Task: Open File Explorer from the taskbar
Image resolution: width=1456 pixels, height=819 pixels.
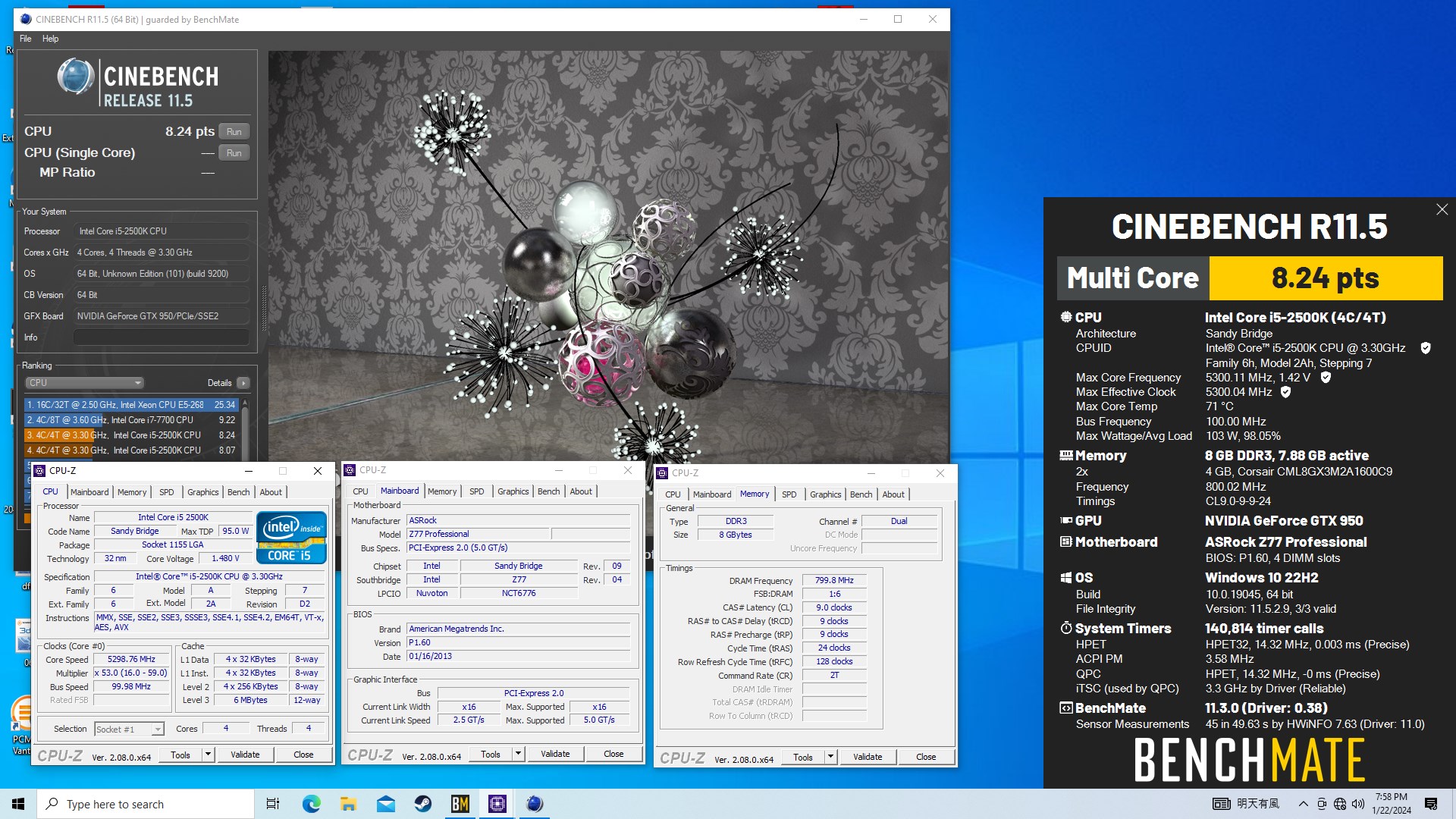Action: pyautogui.click(x=348, y=804)
